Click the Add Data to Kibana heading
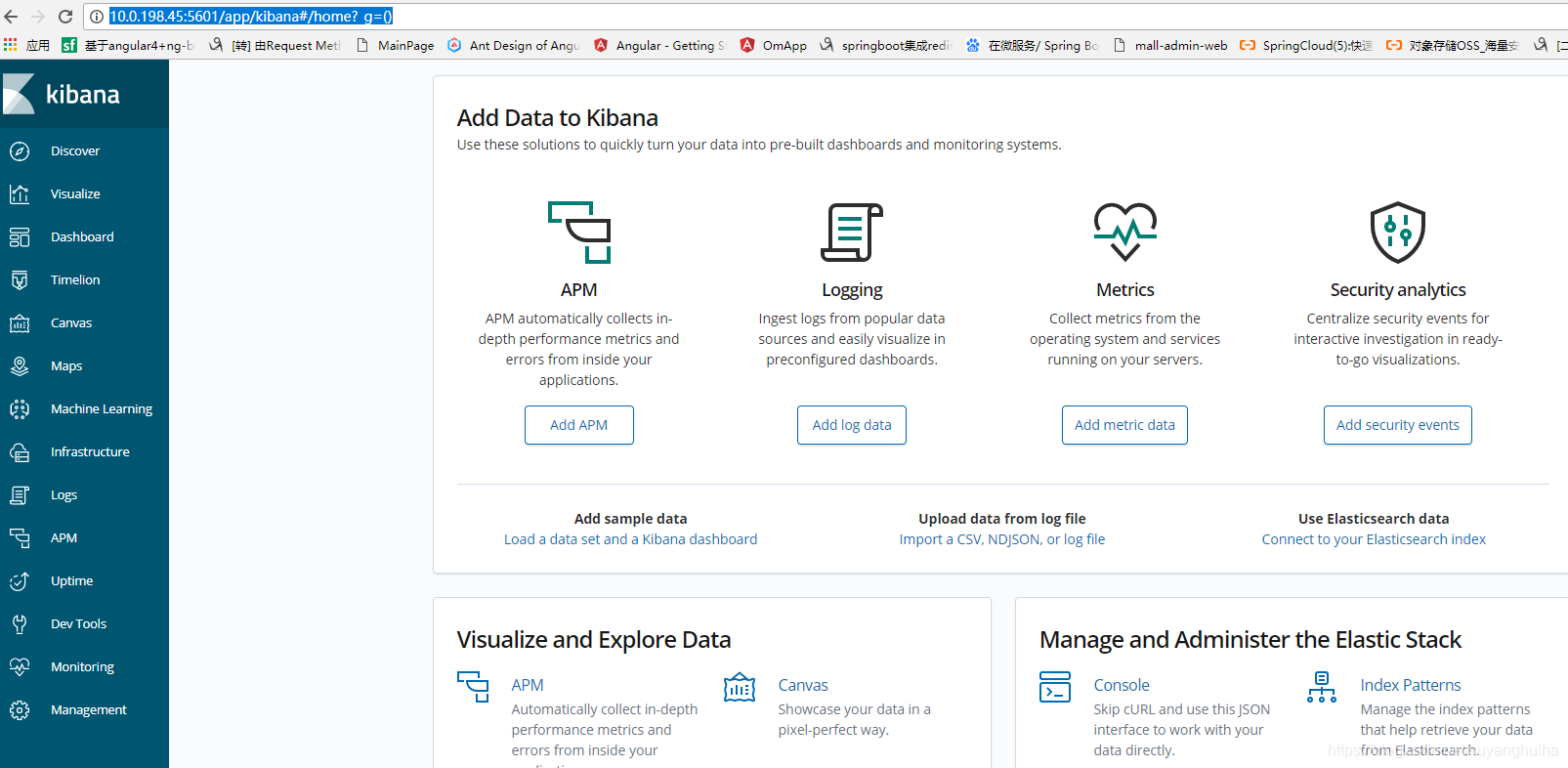 (558, 118)
